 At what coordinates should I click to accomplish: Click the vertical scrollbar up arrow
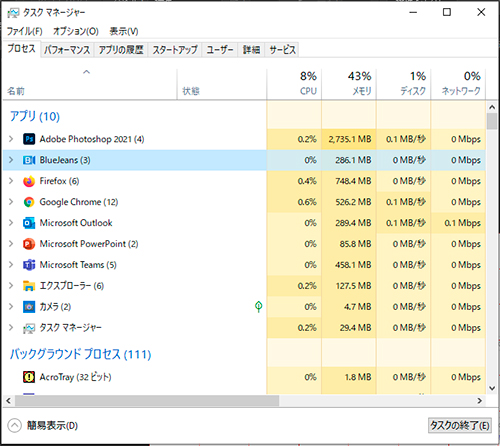(x=492, y=107)
